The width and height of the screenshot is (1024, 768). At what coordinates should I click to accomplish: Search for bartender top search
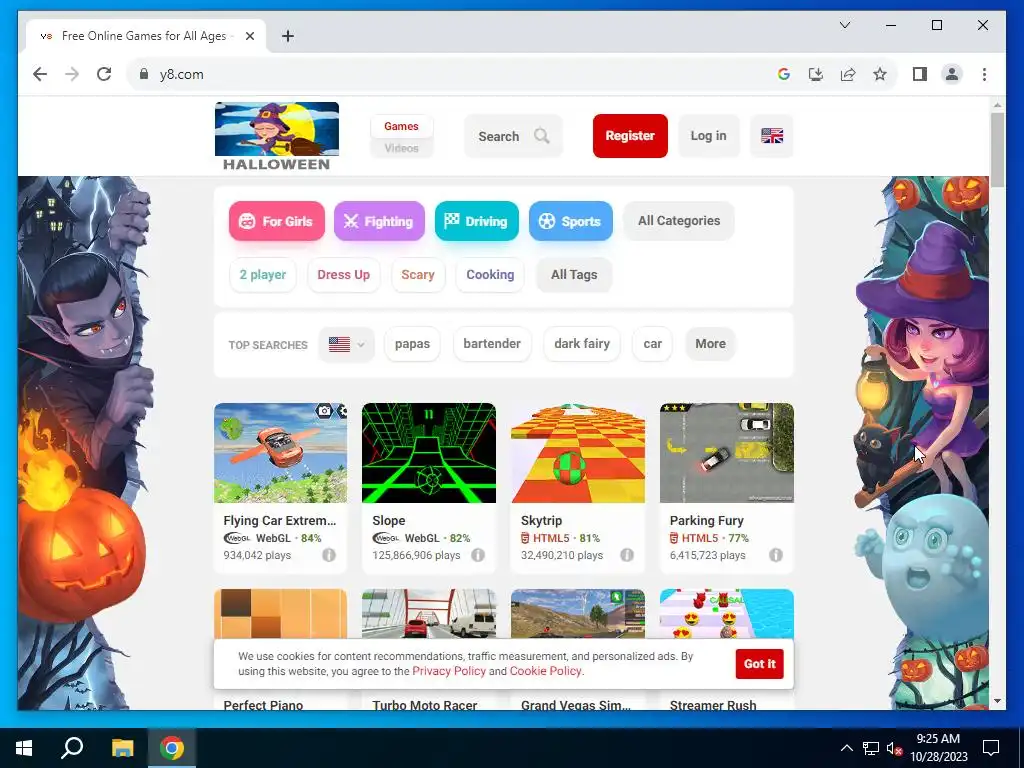(492, 344)
